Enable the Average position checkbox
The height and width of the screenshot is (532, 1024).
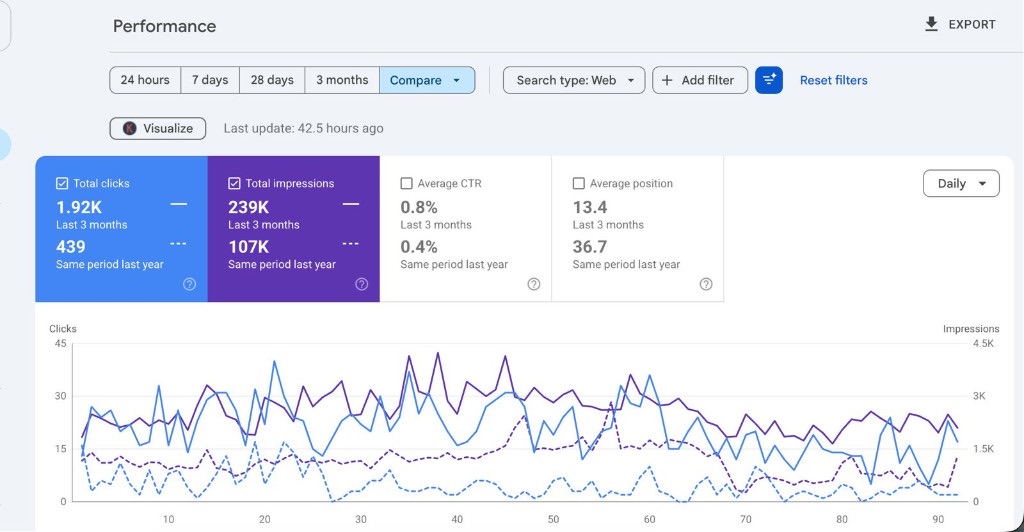[x=579, y=183]
